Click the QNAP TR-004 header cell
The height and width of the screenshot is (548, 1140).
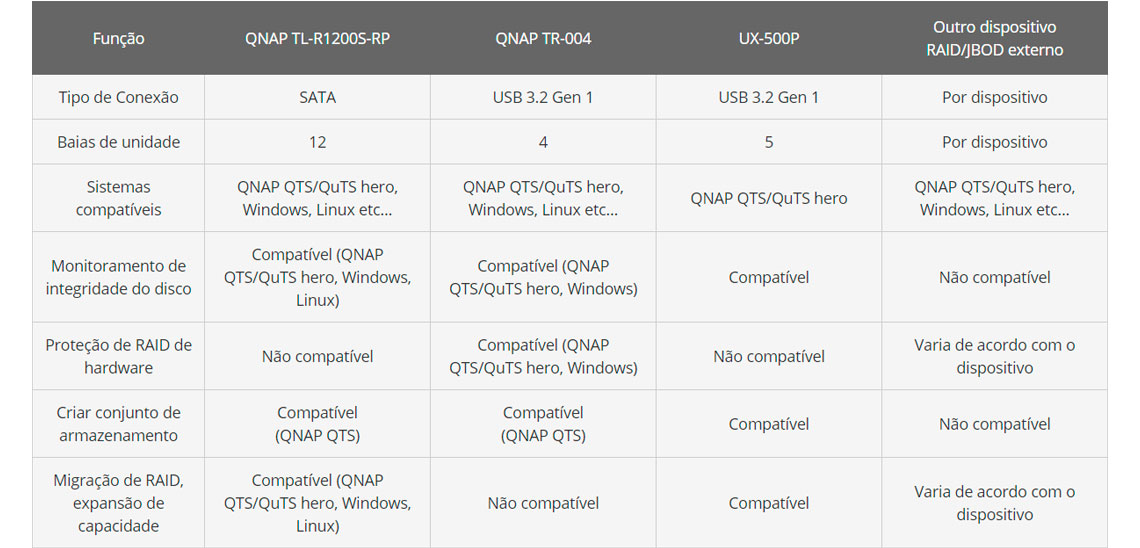coord(543,39)
